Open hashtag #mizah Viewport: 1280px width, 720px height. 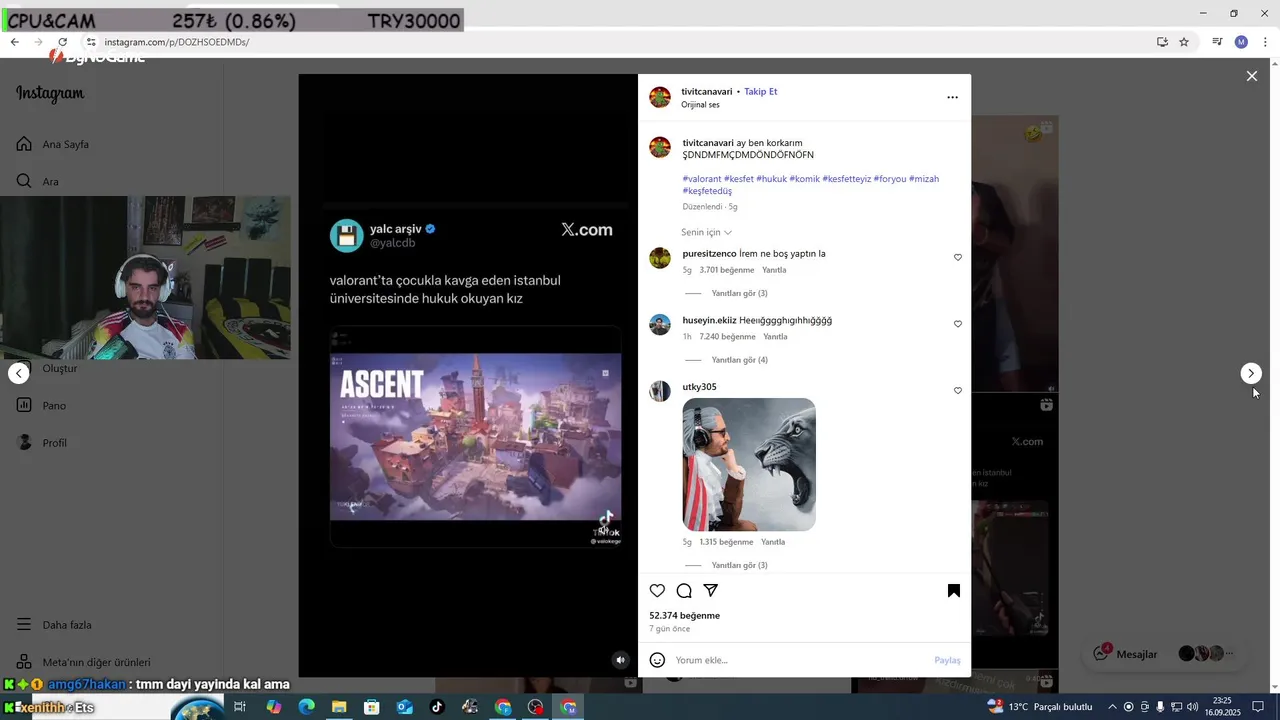tap(924, 179)
